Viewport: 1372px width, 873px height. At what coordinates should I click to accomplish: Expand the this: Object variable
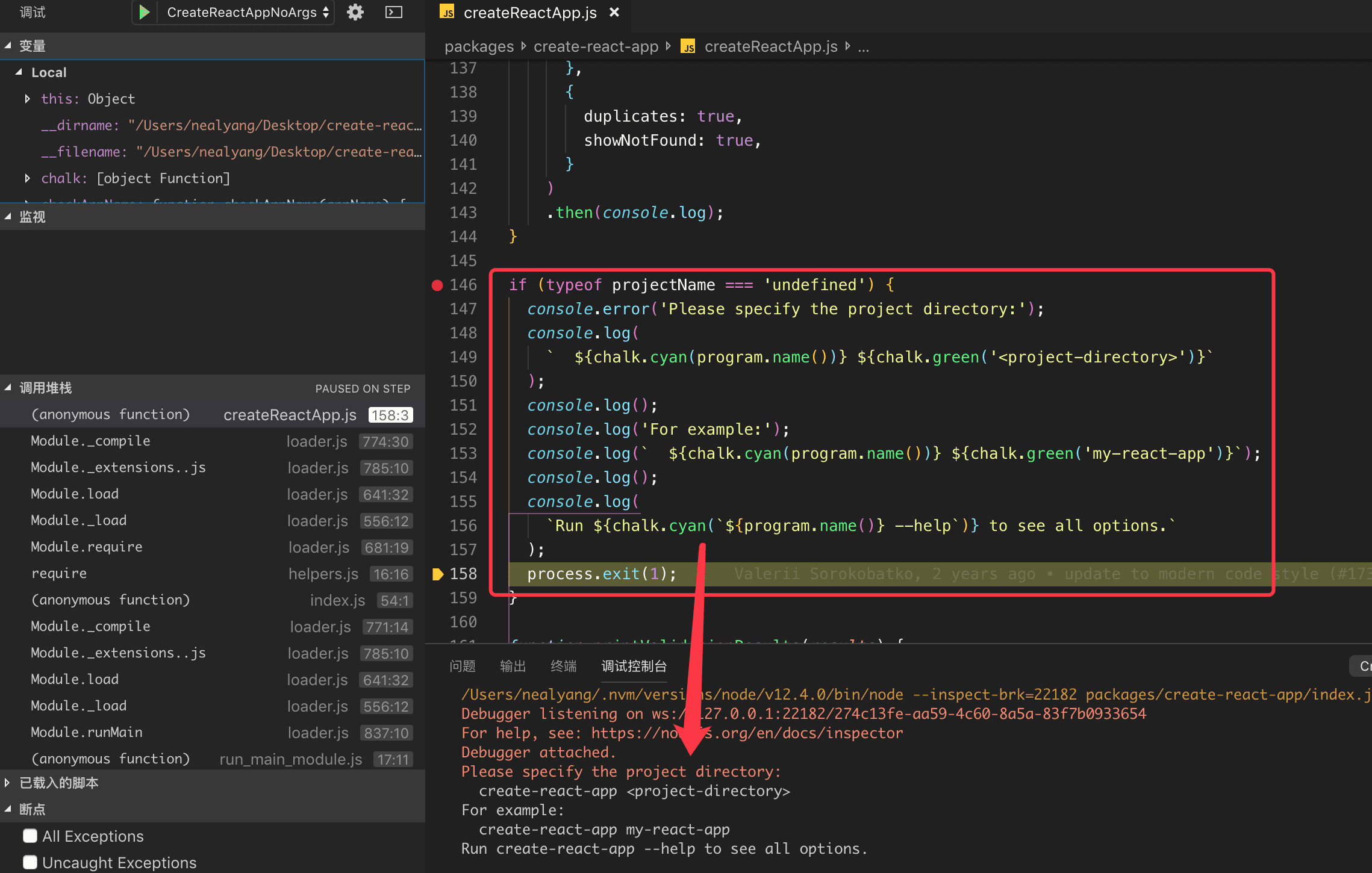point(28,99)
